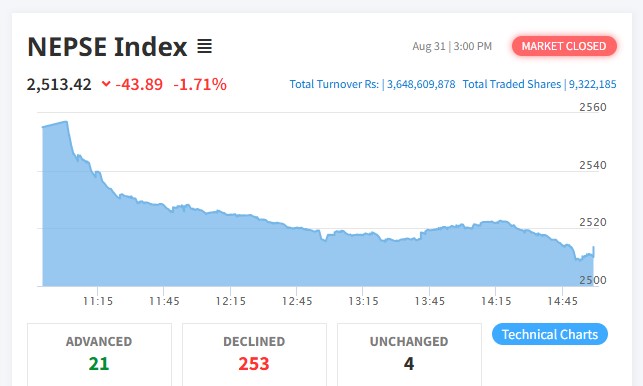Click the 11:15 time axis label

pos(98,301)
